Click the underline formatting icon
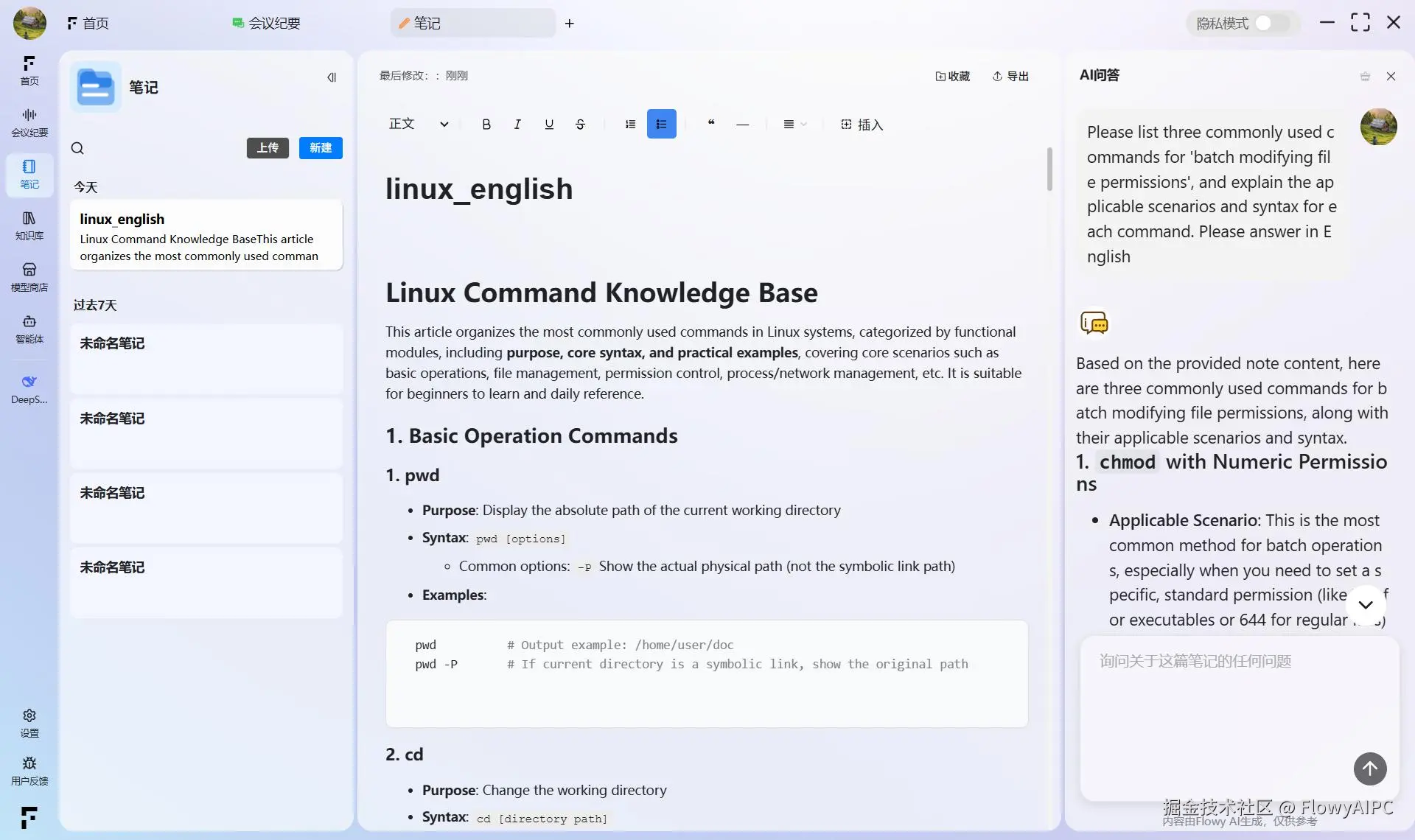This screenshot has width=1415, height=840. click(549, 125)
